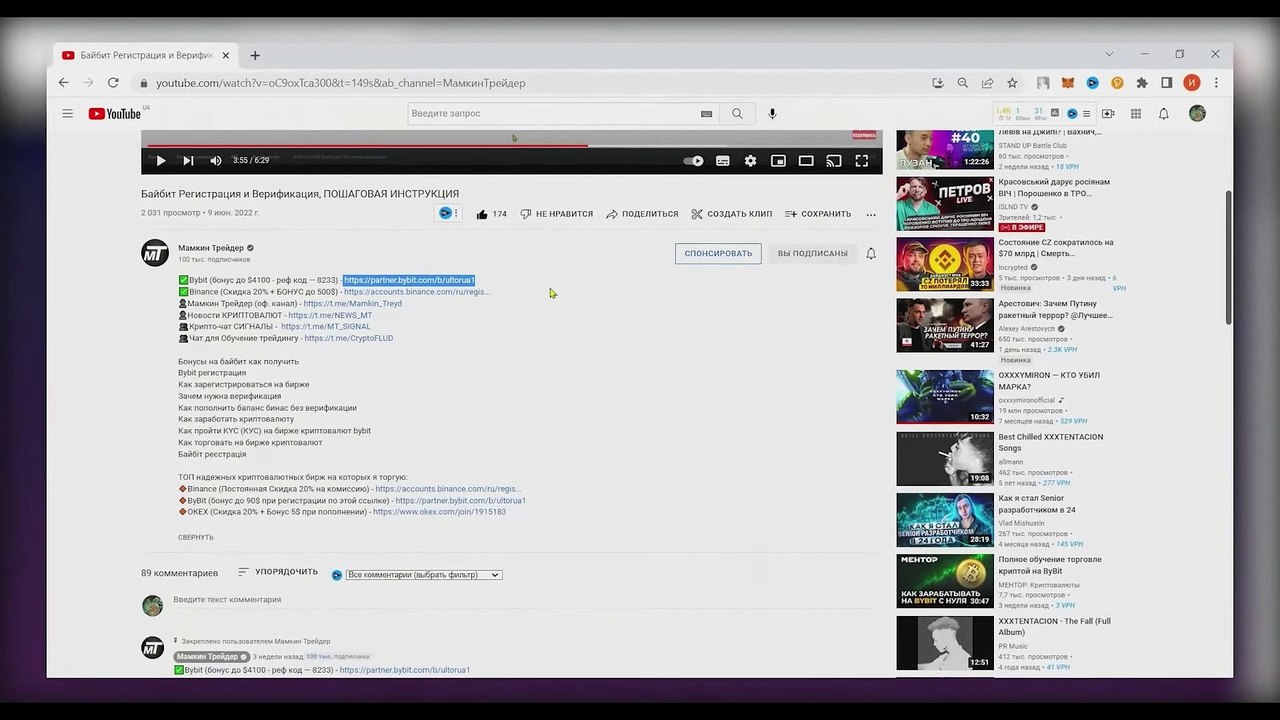Open the Chrome three-dot menu
The image size is (1280, 720).
1216,83
